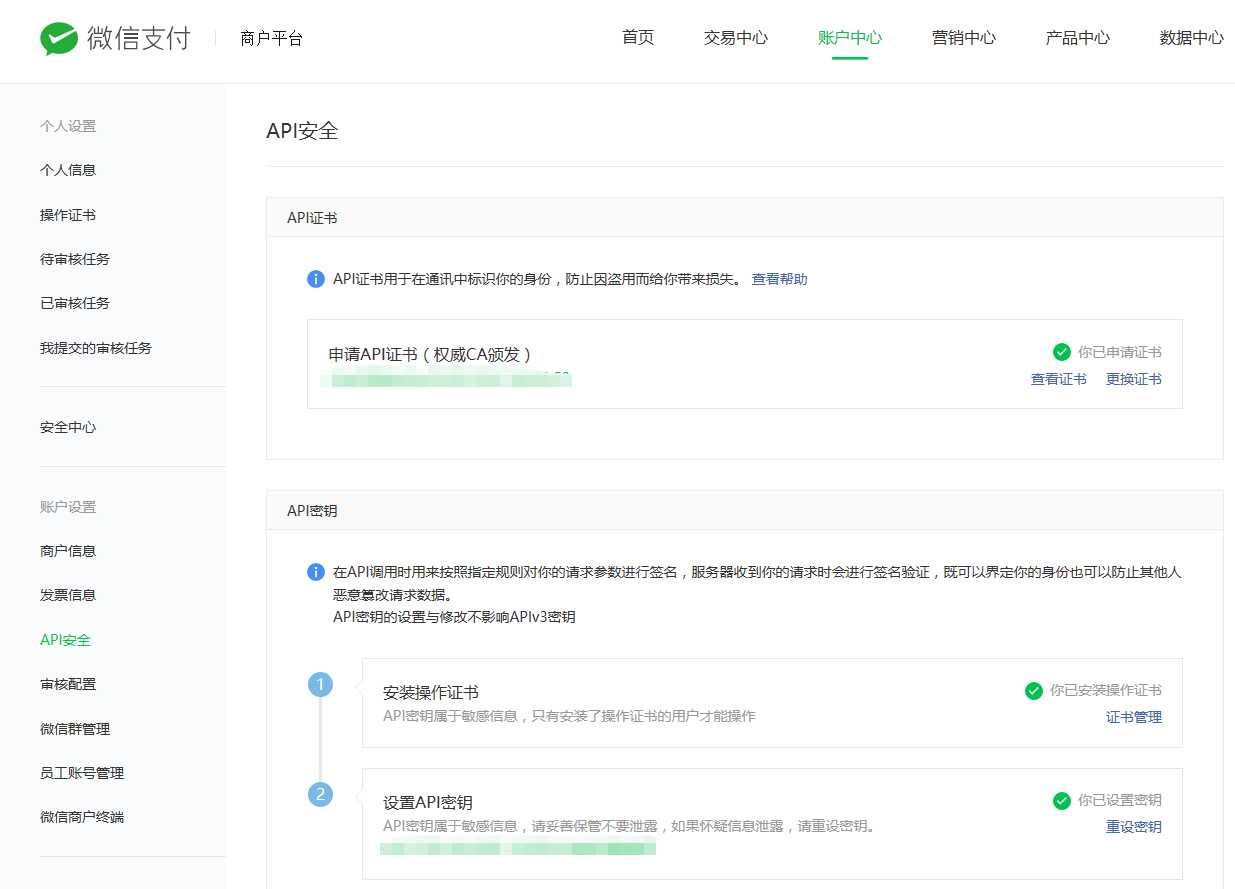Viewport: 1235px width, 889px height.
Task: Click green check icon beside 你已申请证书
Action: click(x=1062, y=352)
